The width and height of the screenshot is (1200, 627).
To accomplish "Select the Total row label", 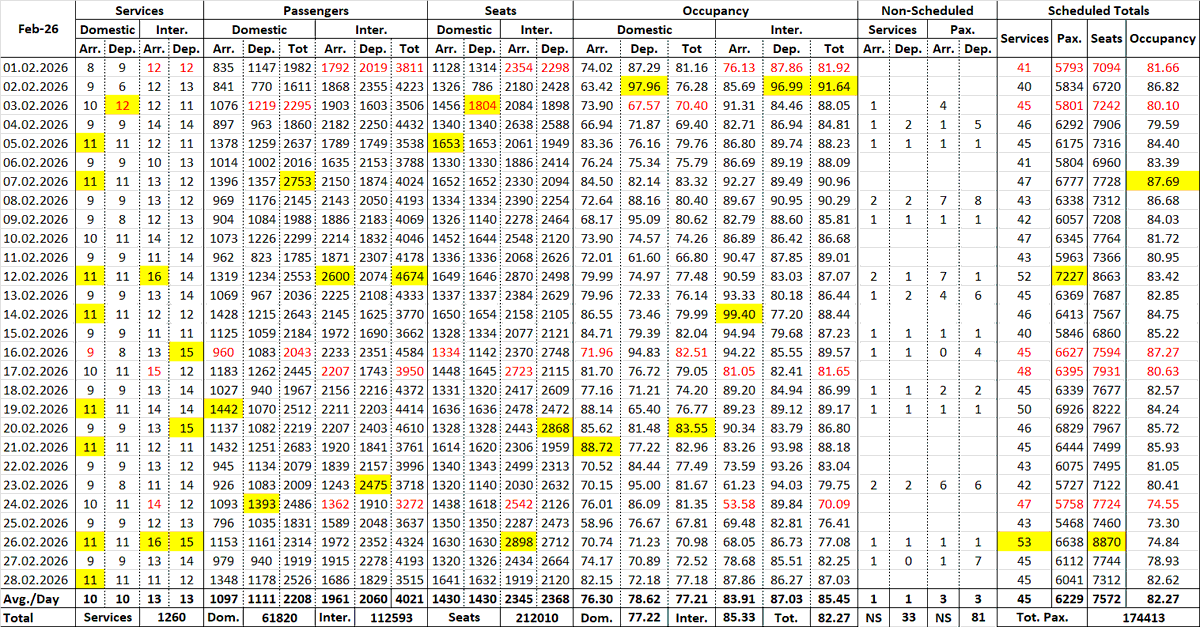I will tap(38, 617).
